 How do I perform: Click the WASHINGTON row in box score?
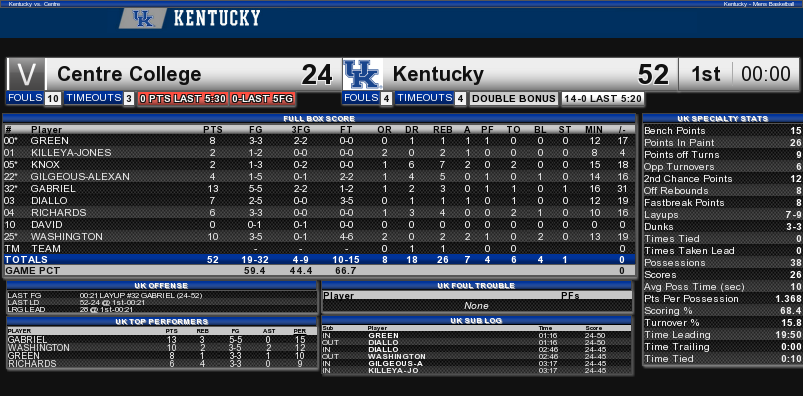[319, 237]
